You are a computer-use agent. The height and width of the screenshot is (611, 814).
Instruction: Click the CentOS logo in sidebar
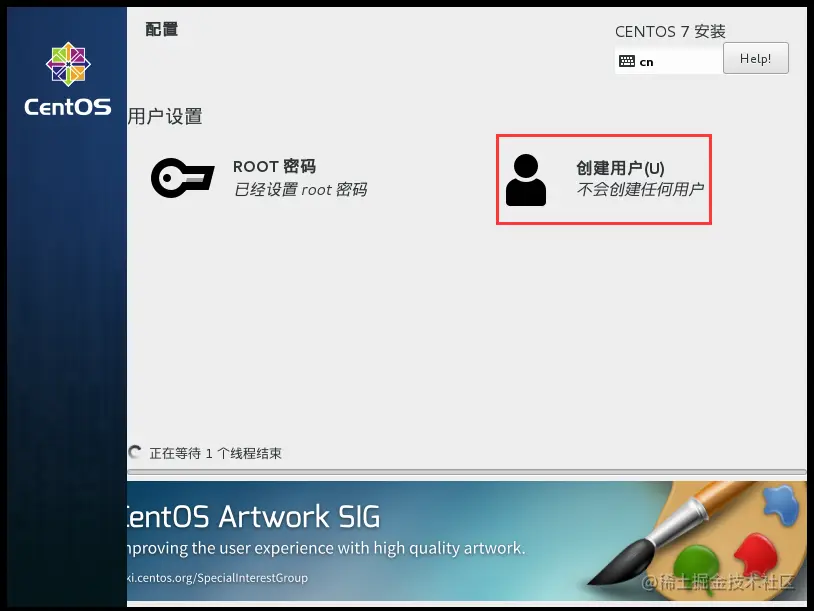tap(68, 64)
